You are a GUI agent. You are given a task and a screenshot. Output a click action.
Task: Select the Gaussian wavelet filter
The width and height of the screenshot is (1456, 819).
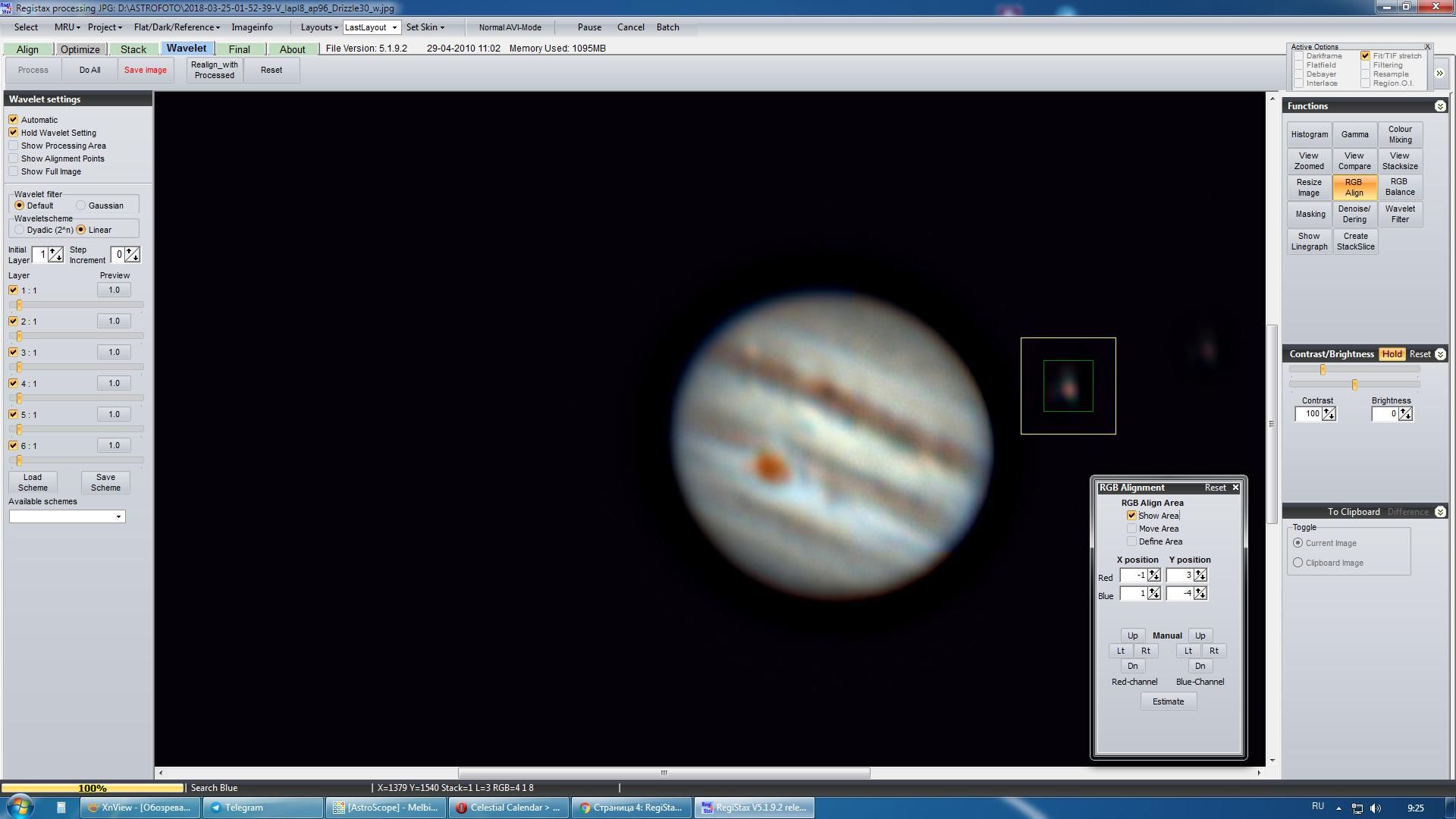pos(81,206)
